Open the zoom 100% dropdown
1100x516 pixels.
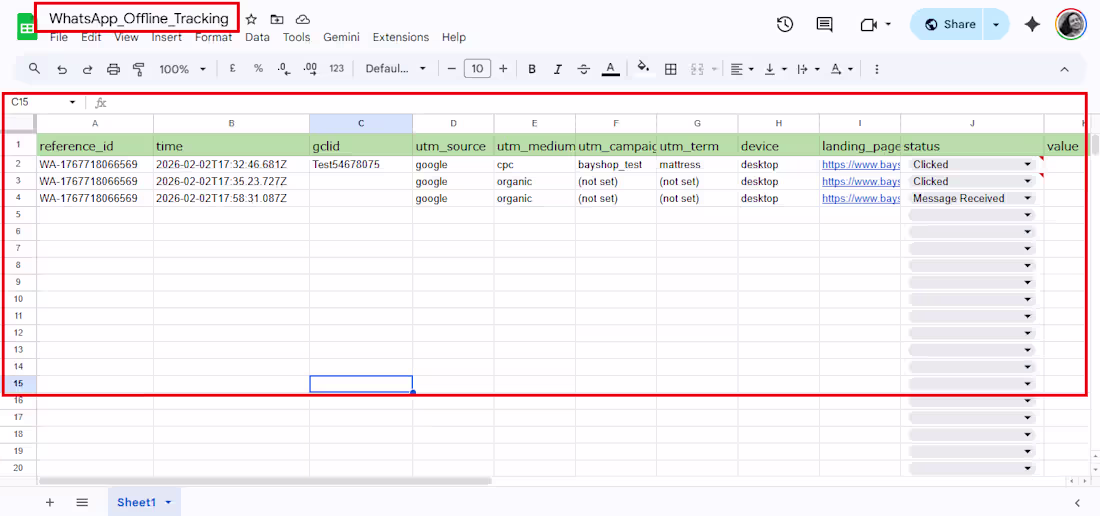click(x=182, y=69)
